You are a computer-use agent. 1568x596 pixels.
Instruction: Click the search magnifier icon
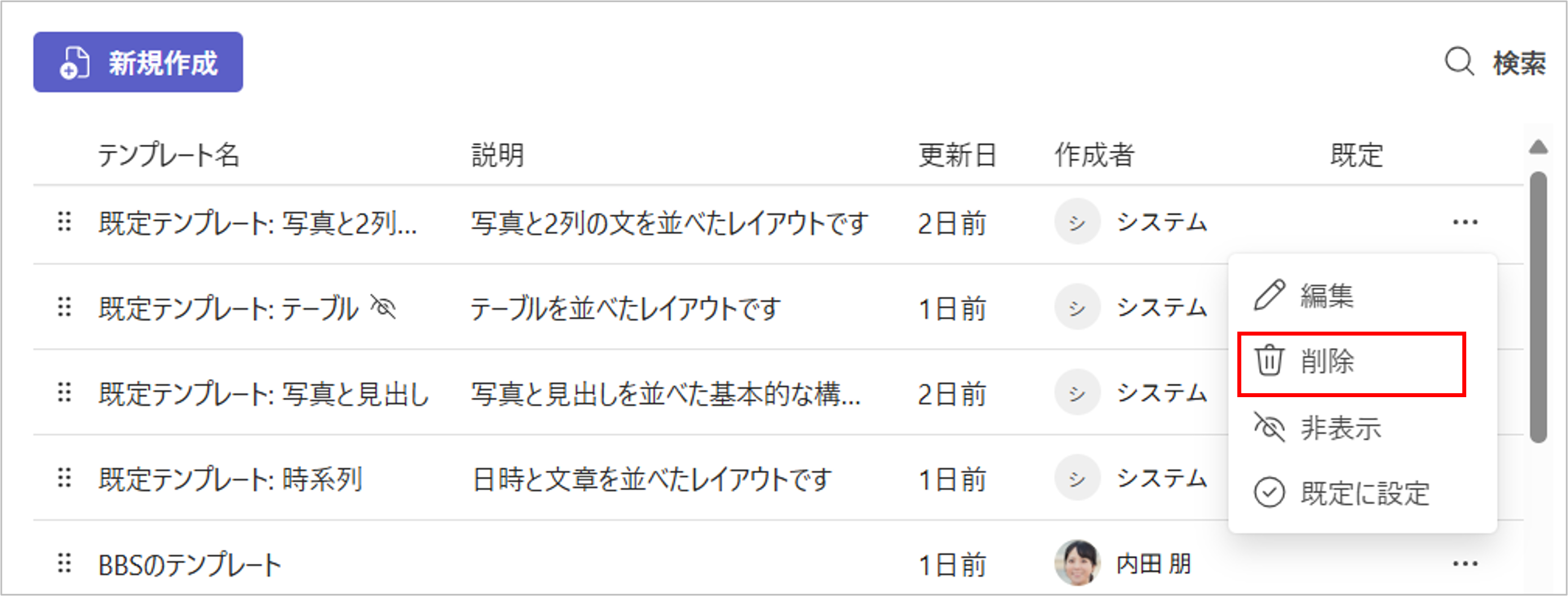[1458, 62]
